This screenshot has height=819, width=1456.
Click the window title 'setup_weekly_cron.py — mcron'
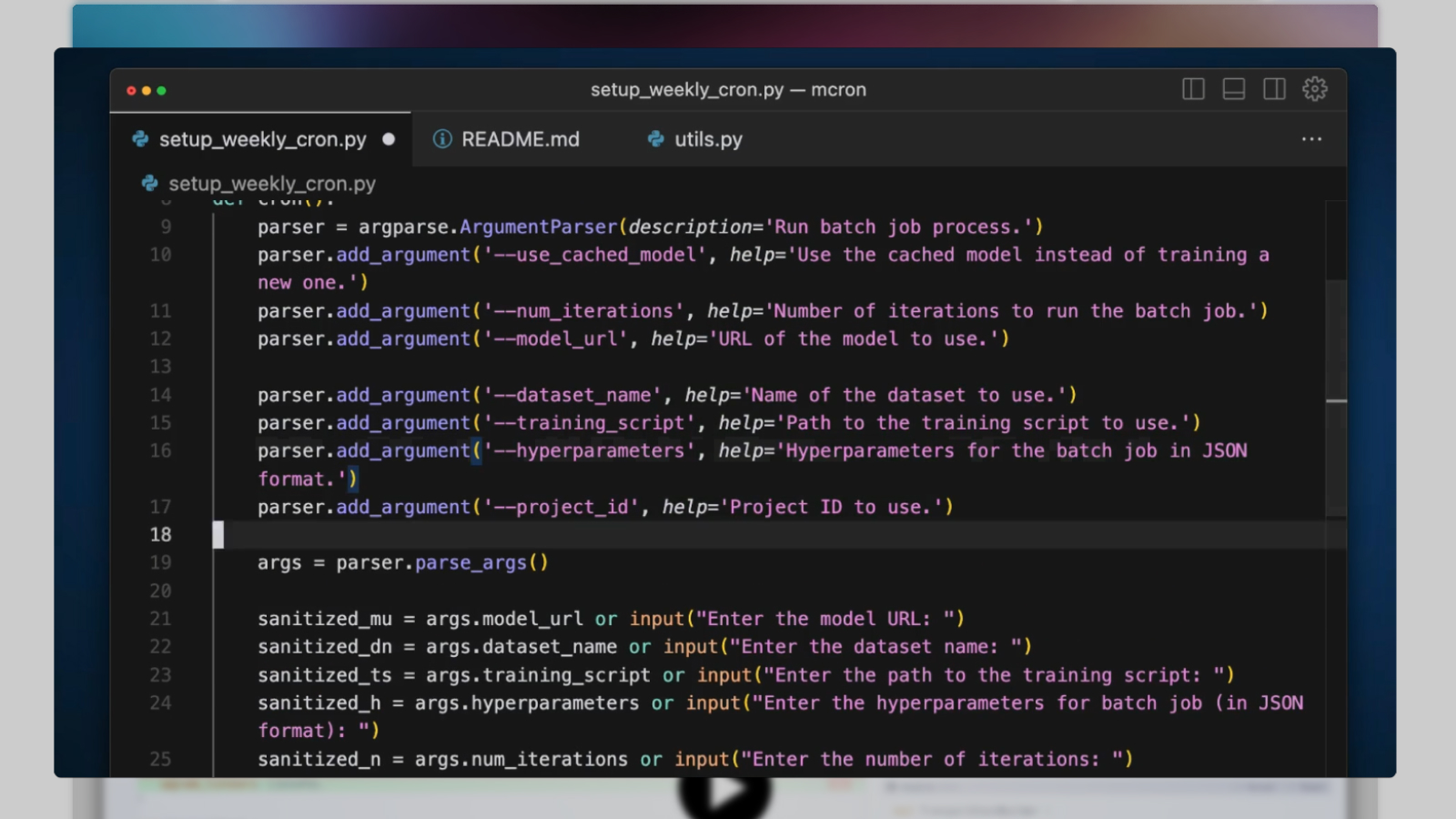728,90
